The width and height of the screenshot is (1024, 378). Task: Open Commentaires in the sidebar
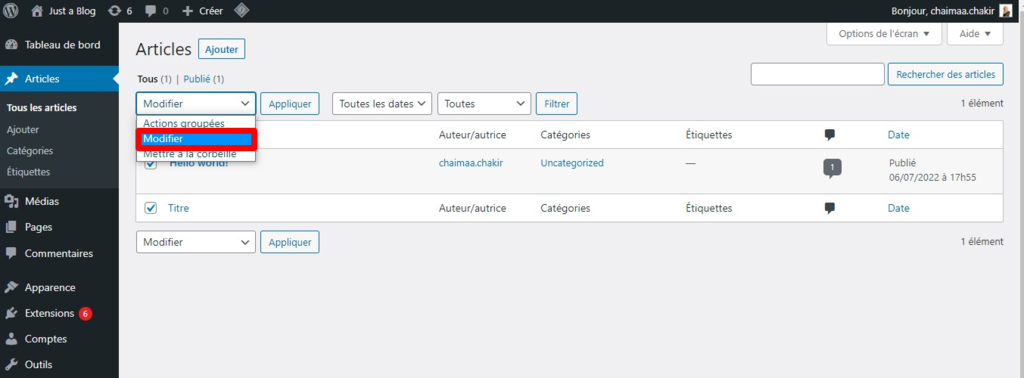pos(59,253)
